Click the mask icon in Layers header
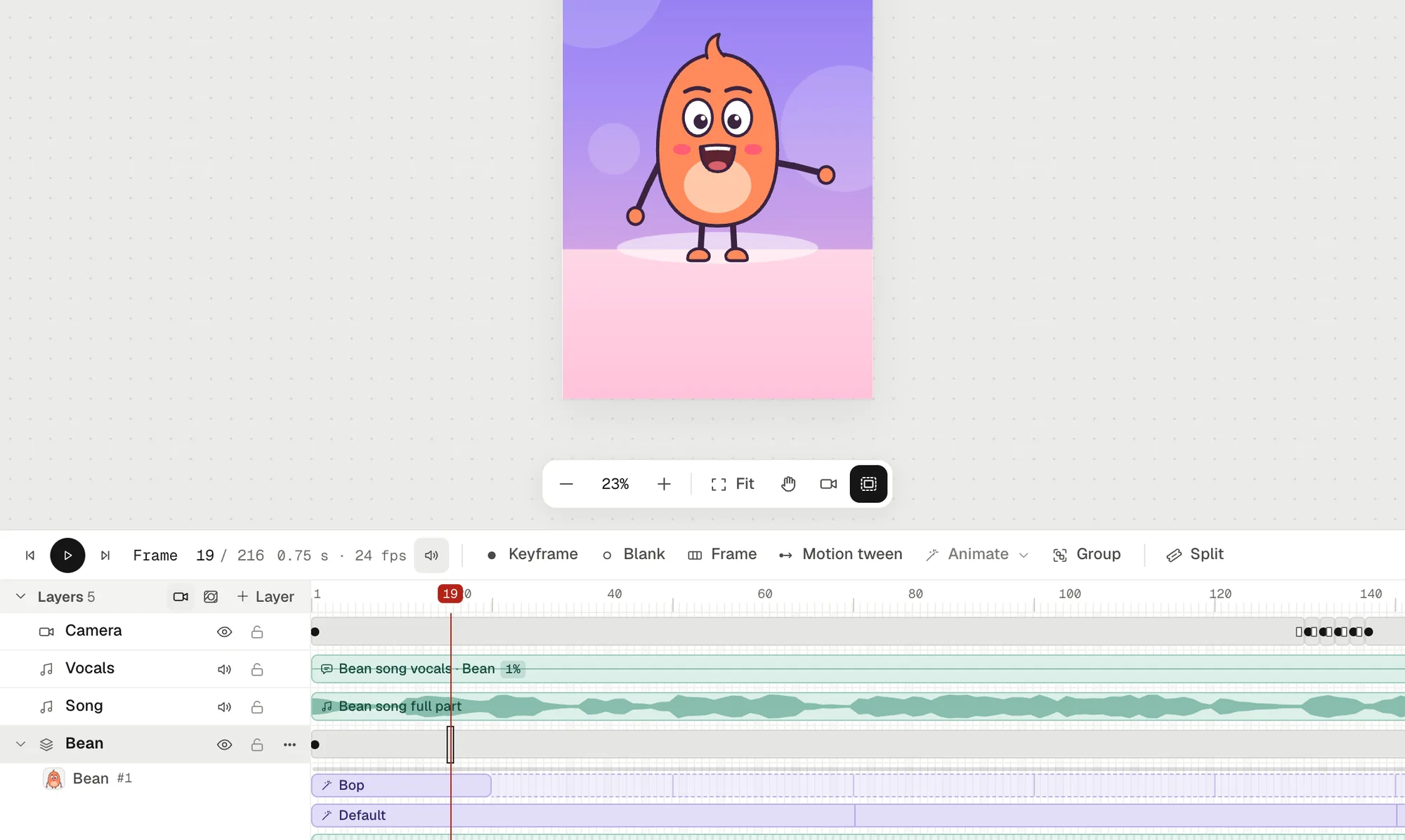Viewport: 1405px width, 840px height. point(211,596)
